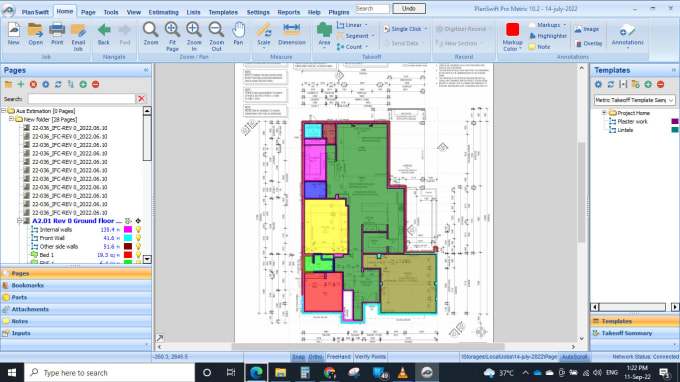Select the Zoom magnifier tool
Viewport: 680px width, 382px height.
coord(150,34)
